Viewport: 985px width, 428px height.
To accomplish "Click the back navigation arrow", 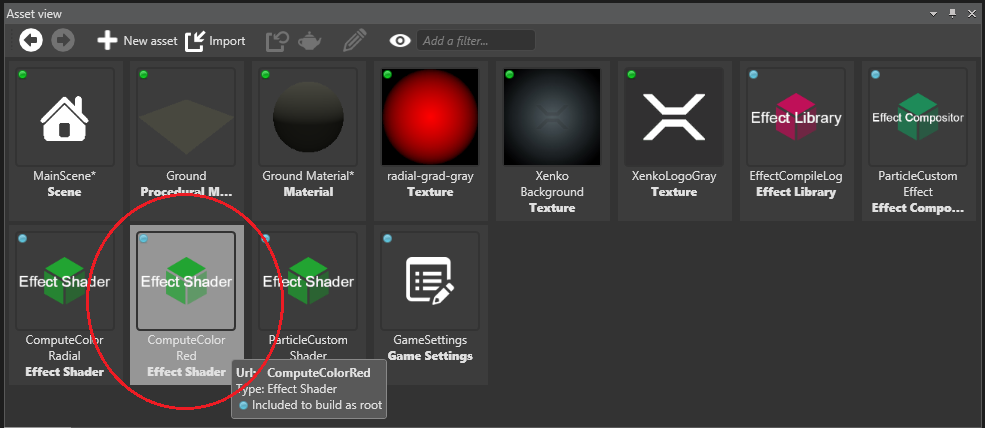I will point(30,41).
